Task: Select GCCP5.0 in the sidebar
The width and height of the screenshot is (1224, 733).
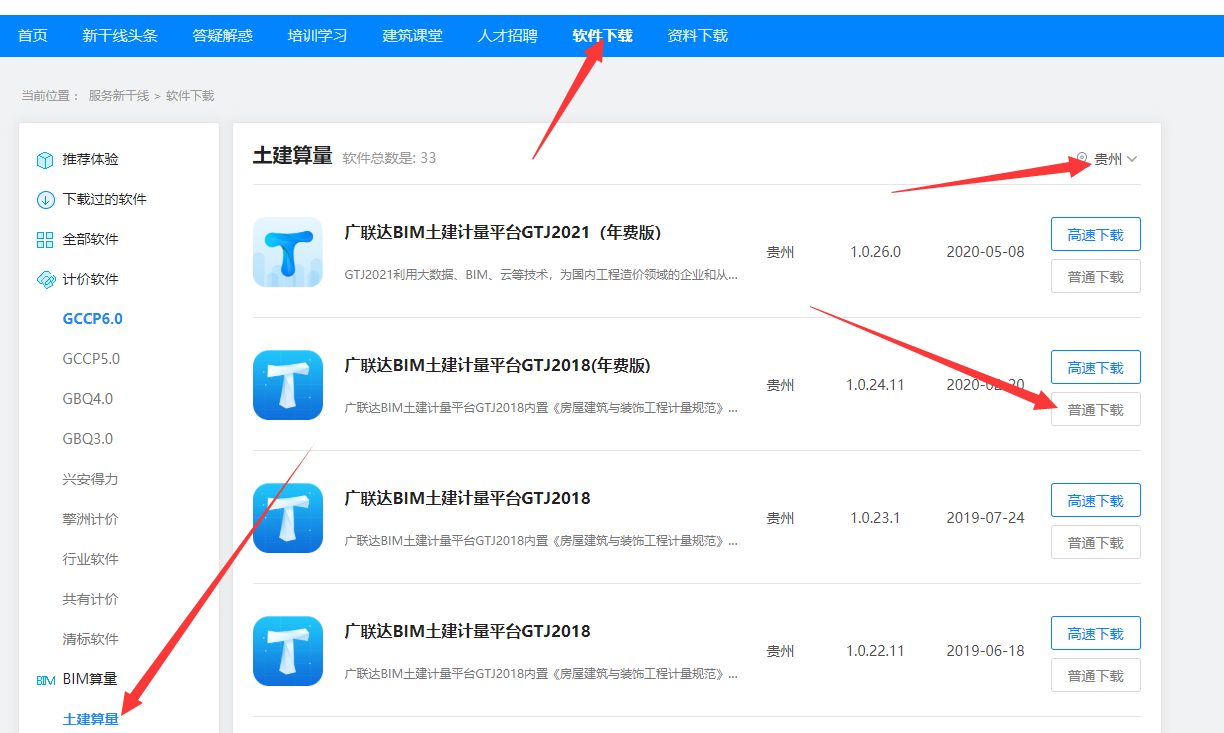Action: pos(91,359)
